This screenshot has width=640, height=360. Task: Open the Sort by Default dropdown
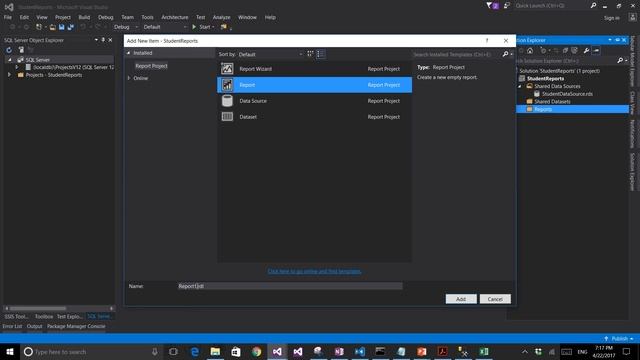tap(271, 54)
